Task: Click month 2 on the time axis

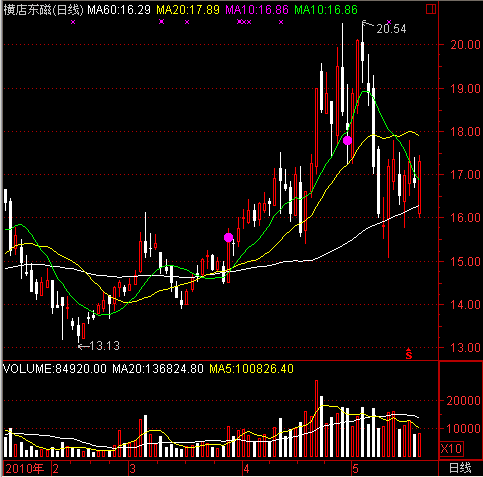Action: [56, 469]
